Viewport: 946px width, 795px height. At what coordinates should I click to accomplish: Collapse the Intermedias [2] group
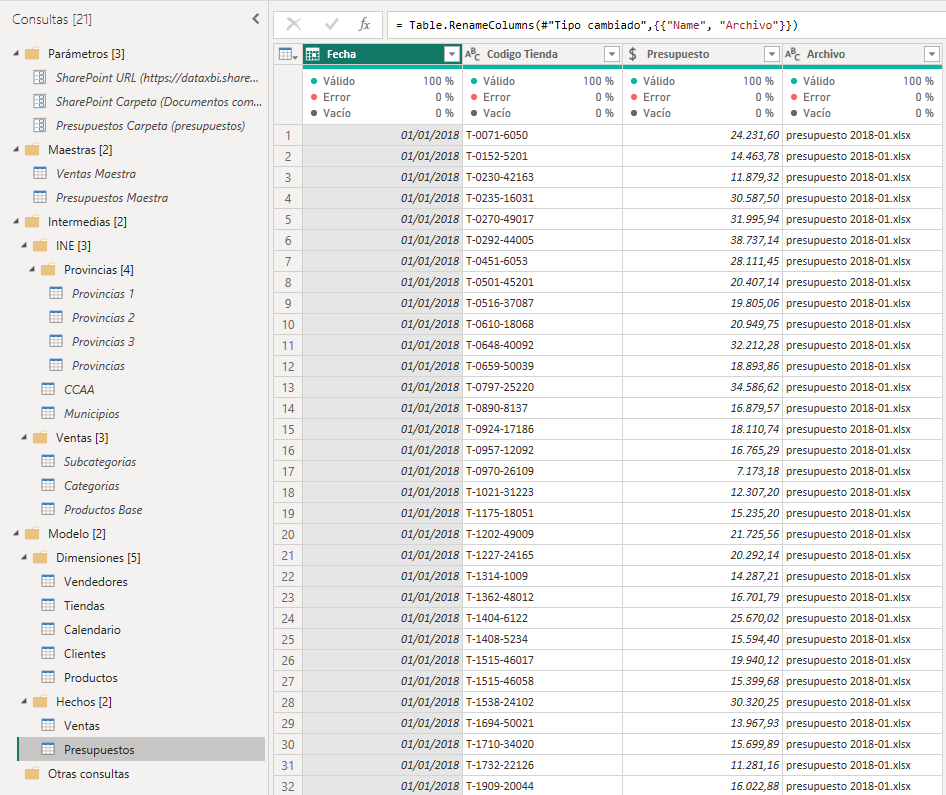pyautogui.click(x=16, y=221)
